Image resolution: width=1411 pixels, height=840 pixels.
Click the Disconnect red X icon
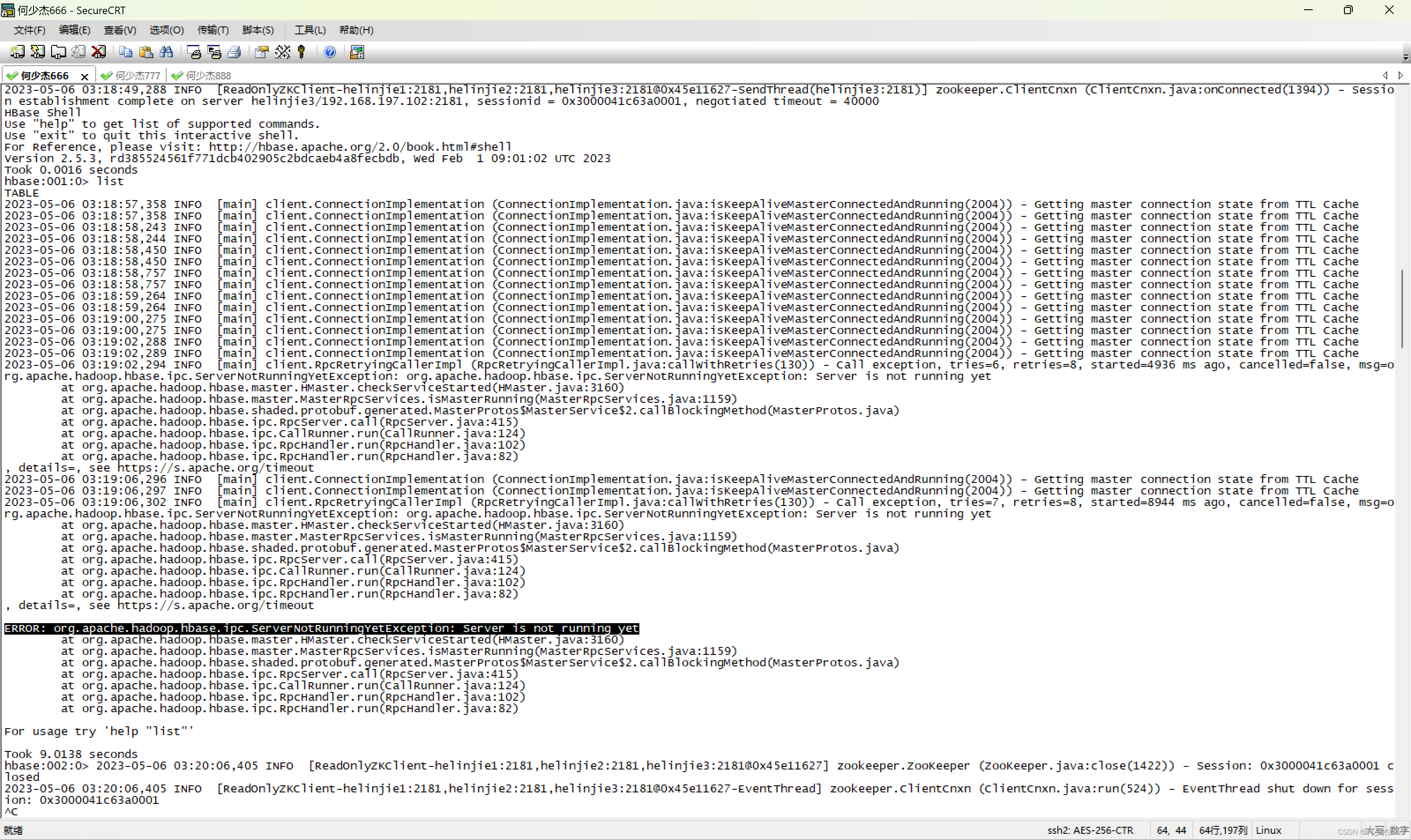click(x=98, y=52)
